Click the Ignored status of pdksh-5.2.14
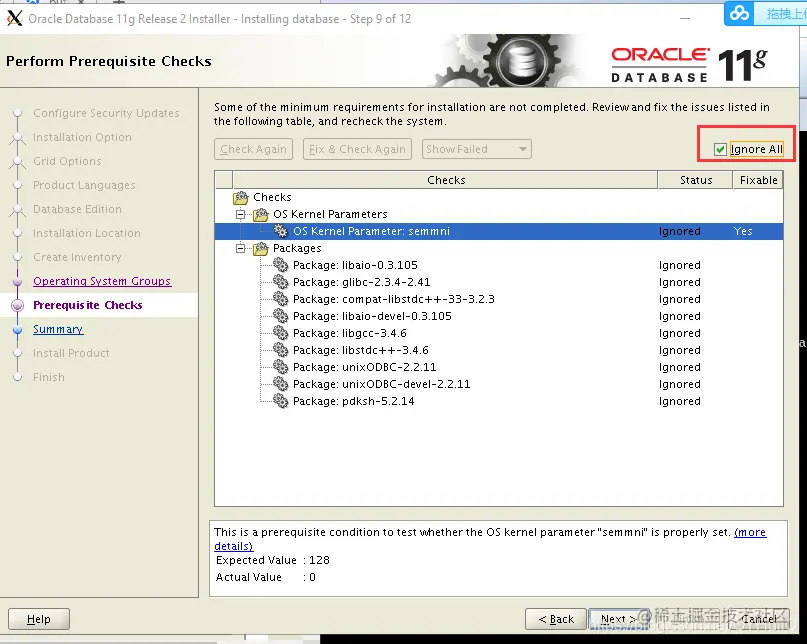Screen dimensions: 807x644 pyautogui.click(x=679, y=402)
